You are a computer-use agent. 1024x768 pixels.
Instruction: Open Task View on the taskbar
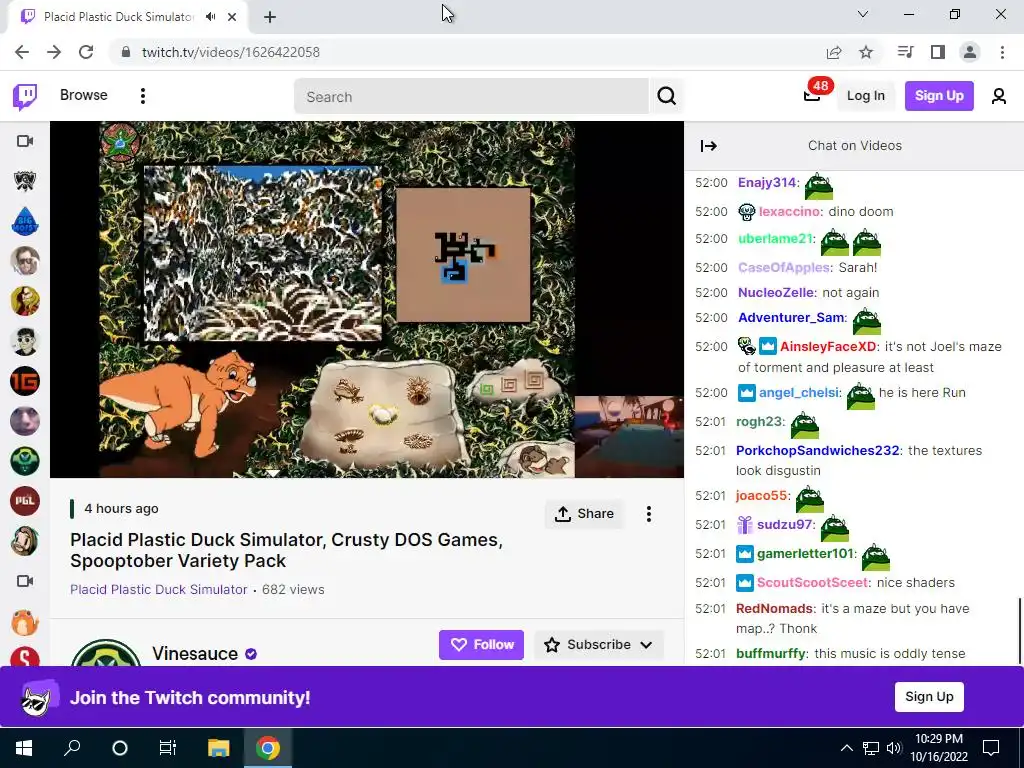(x=168, y=747)
